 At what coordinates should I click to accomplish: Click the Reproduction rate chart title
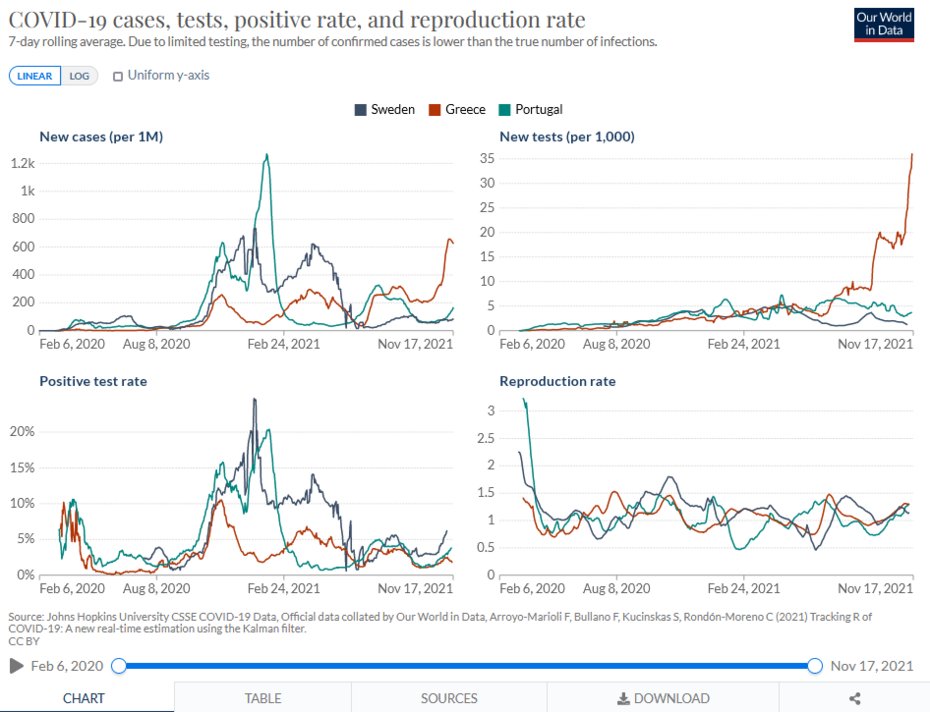557,381
